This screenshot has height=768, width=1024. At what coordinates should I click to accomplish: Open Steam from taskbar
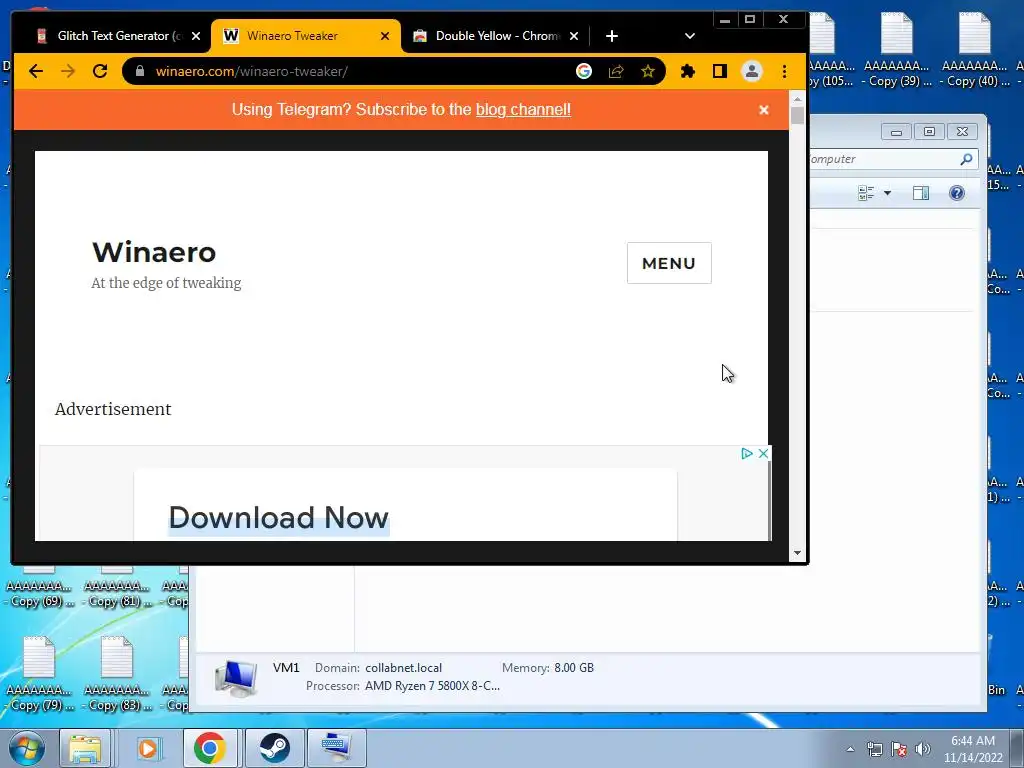pos(274,748)
